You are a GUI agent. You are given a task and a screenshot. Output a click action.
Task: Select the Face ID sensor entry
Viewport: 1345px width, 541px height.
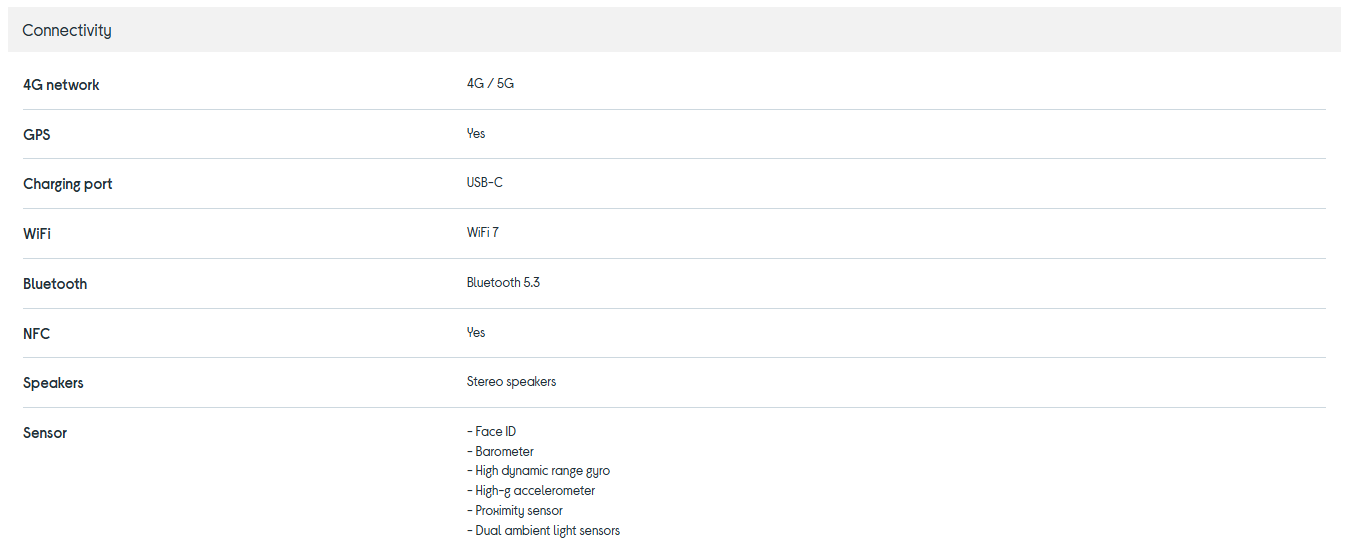click(495, 432)
